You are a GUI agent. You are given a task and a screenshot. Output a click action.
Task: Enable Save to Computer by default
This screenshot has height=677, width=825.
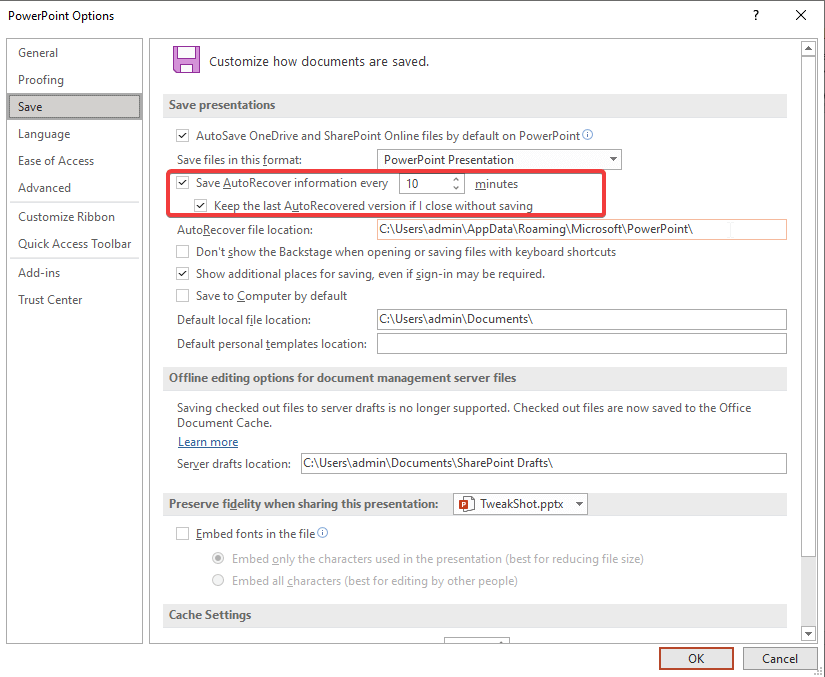[182, 296]
